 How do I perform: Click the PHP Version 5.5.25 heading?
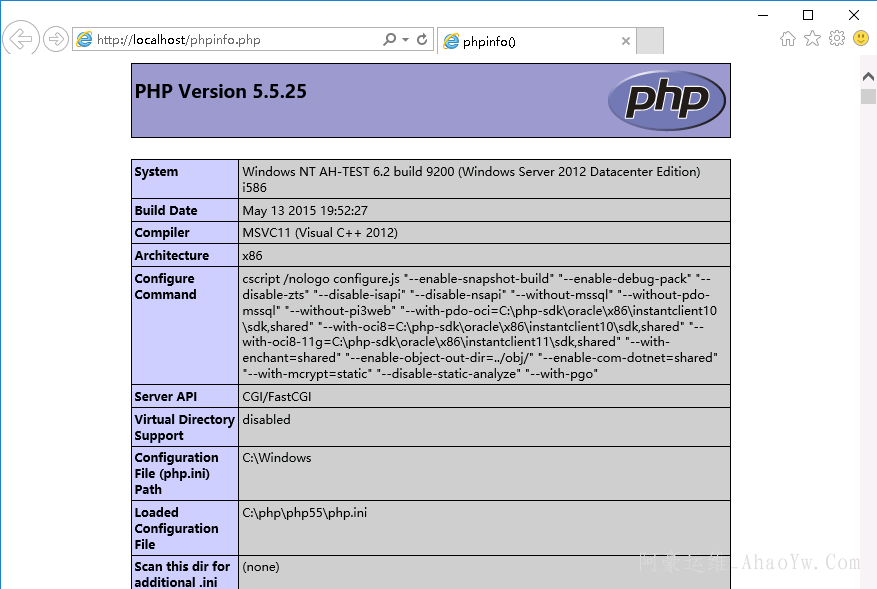coord(221,91)
